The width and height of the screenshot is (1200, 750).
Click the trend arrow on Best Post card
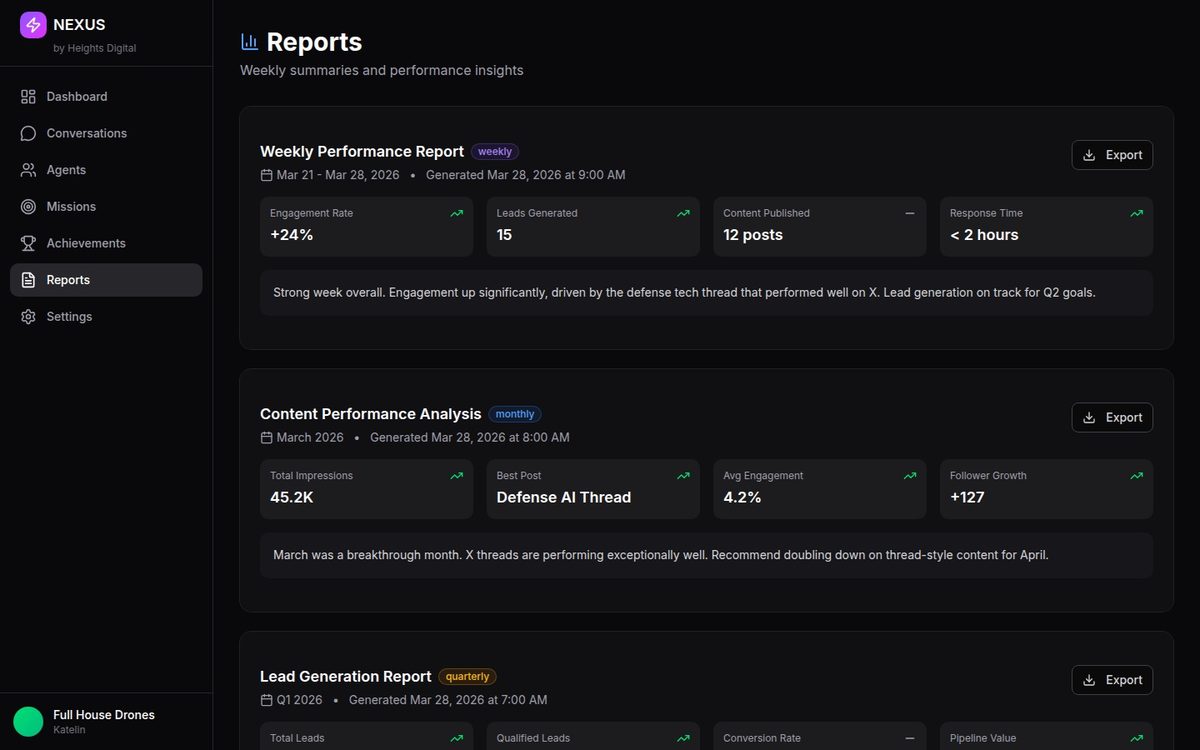pos(683,476)
